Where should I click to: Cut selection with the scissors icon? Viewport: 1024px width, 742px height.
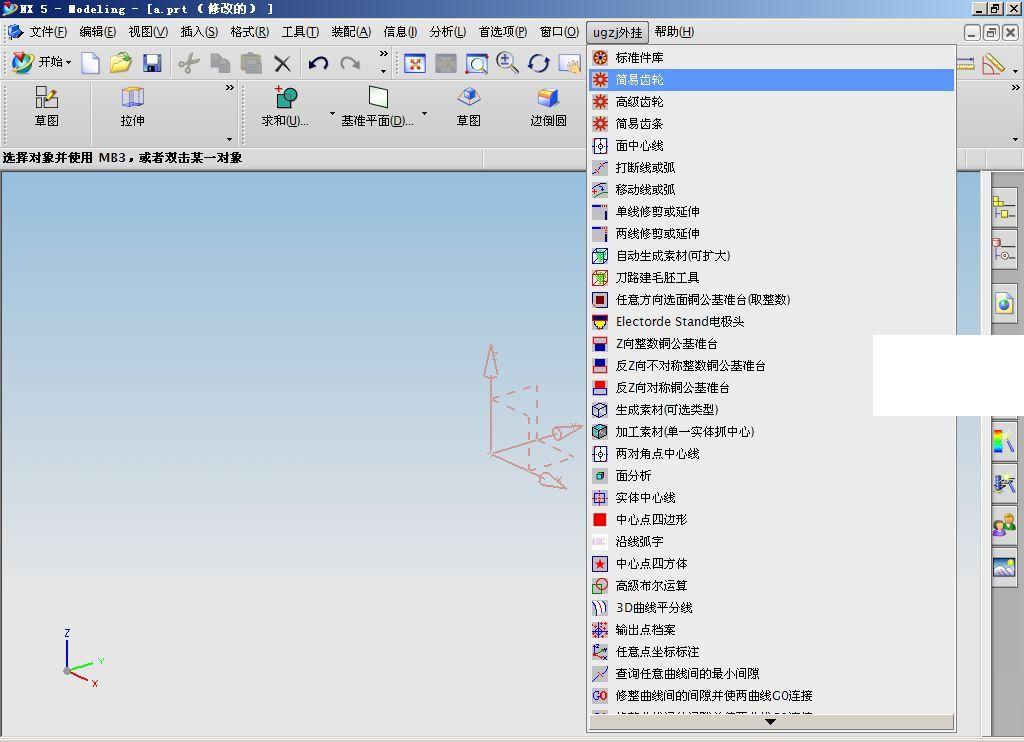189,63
